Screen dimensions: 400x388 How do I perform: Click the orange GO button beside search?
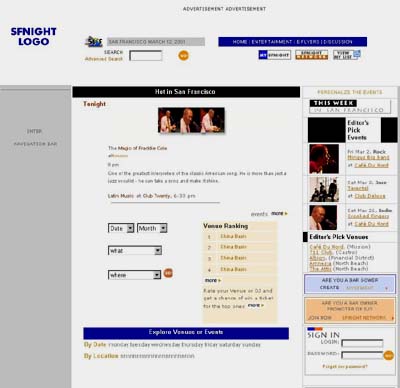(184, 55)
